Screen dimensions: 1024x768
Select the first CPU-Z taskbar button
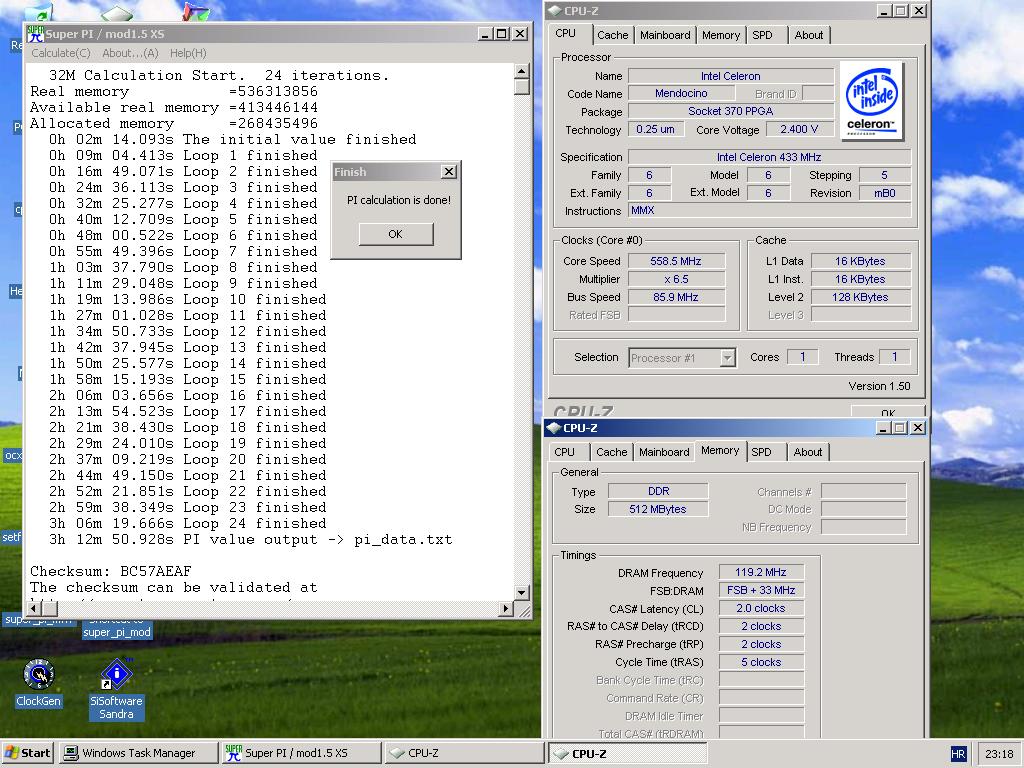click(463, 753)
